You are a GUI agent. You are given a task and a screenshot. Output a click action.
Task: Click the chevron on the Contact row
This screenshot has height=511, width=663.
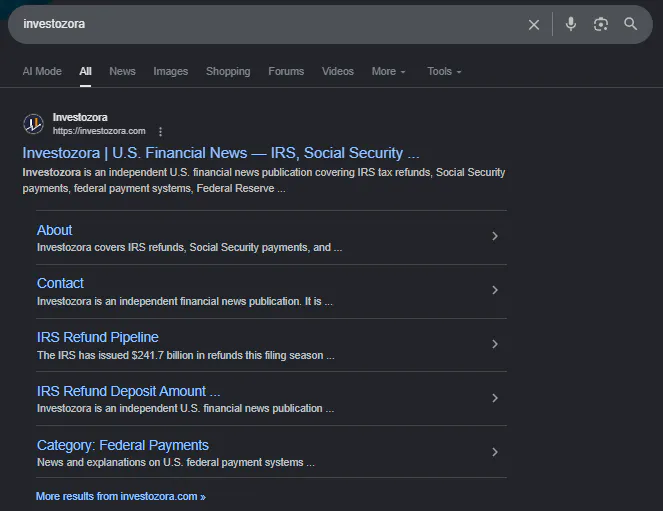[x=495, y=290]
